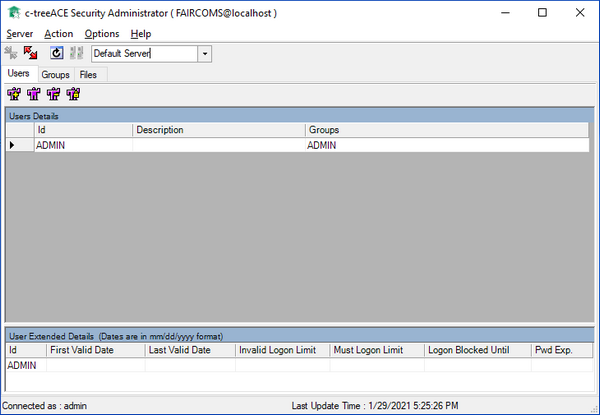600x415 pixels.
Task: Click the Groups column header
Action: (x=447, y=130)
